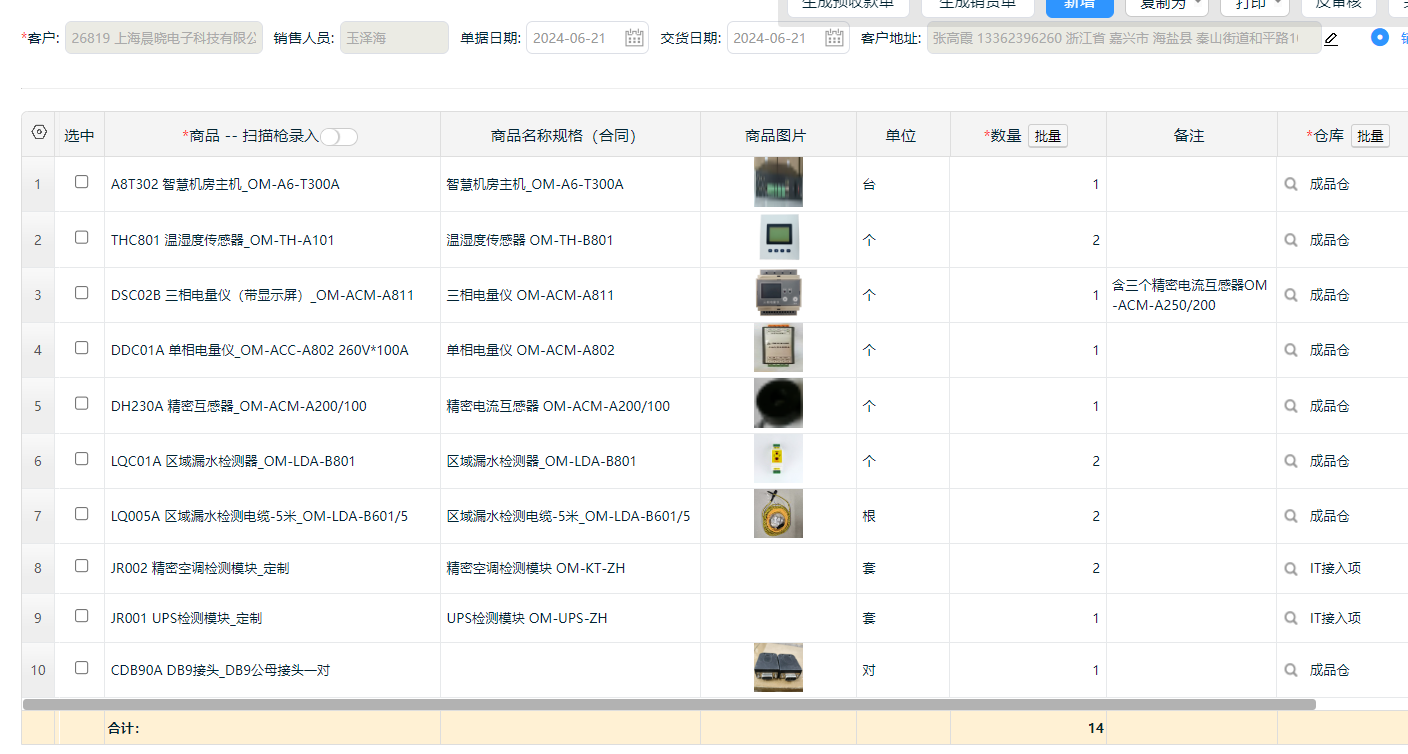The height and width of the screenshot is (754, 1408).
Task: Click warehouse search icon for DH230A row
Action: click(1291, 406)
